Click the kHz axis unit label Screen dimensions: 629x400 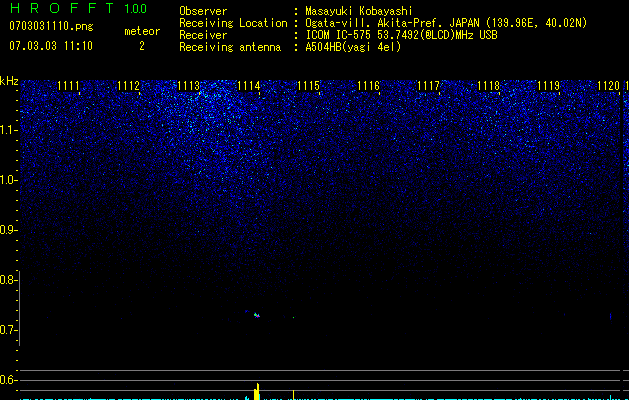pos(9,81)
